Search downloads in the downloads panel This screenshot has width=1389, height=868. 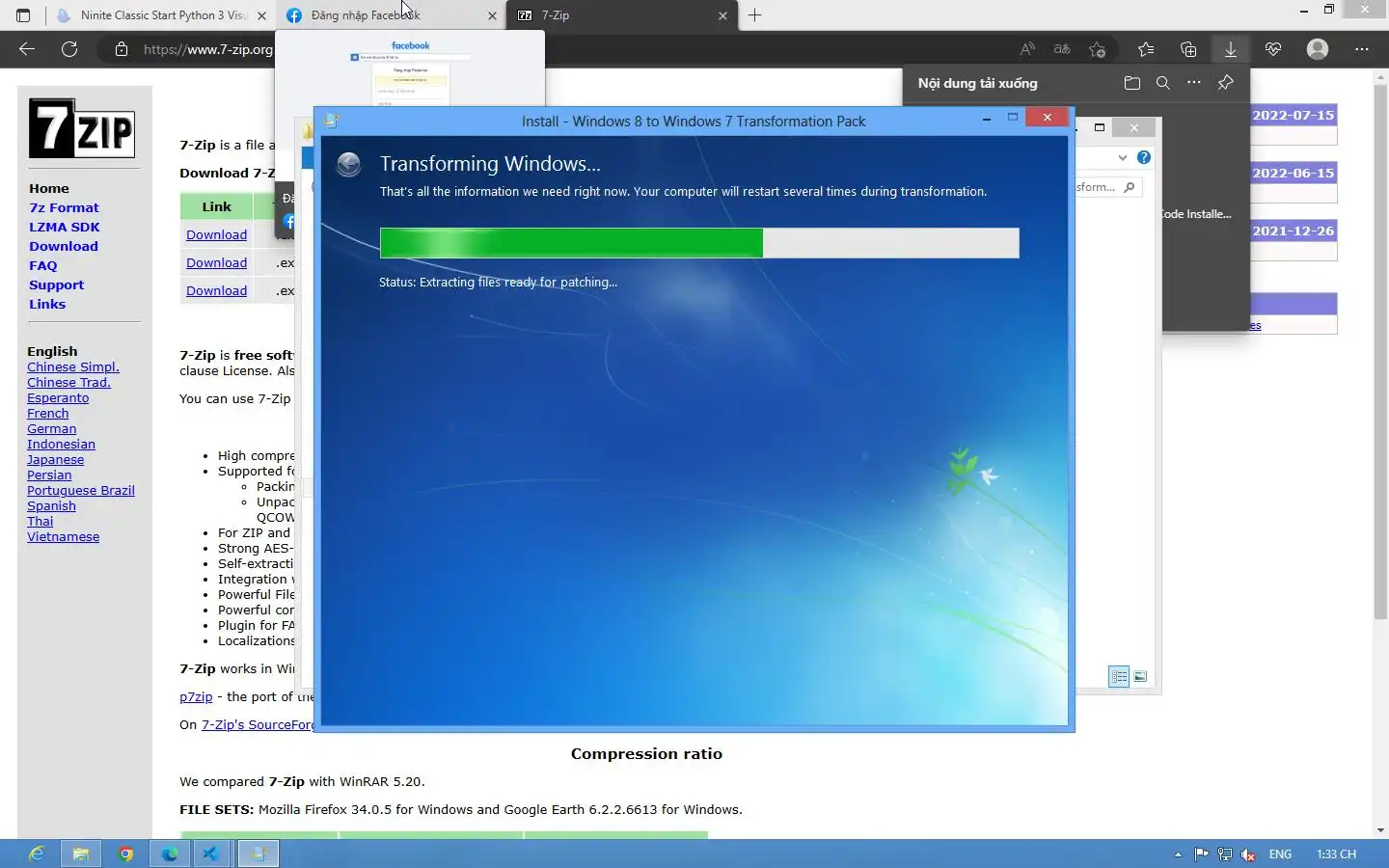click(1163, 83)
